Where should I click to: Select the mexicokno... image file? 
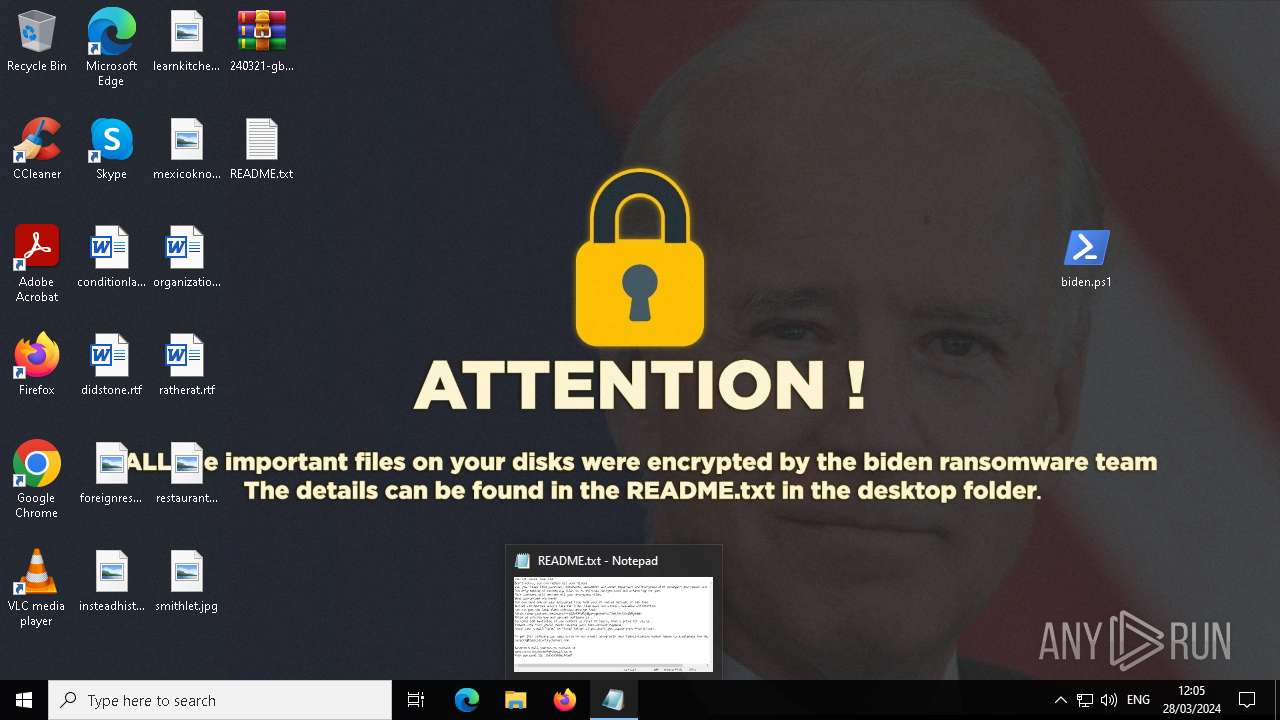click(x=186, y=149)
